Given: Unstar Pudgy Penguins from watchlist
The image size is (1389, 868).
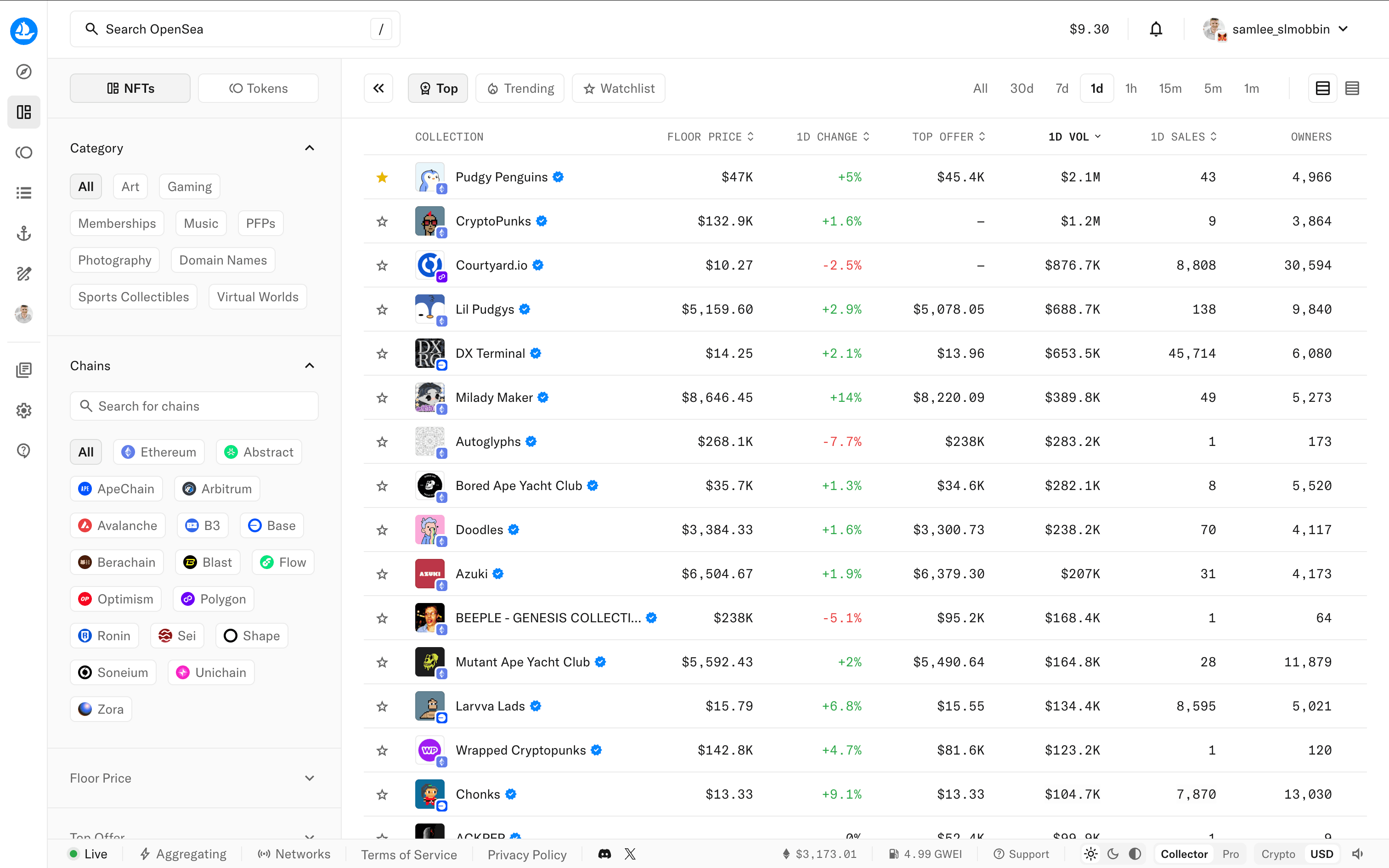Looking at the screenshot, I should pos(382,177).
